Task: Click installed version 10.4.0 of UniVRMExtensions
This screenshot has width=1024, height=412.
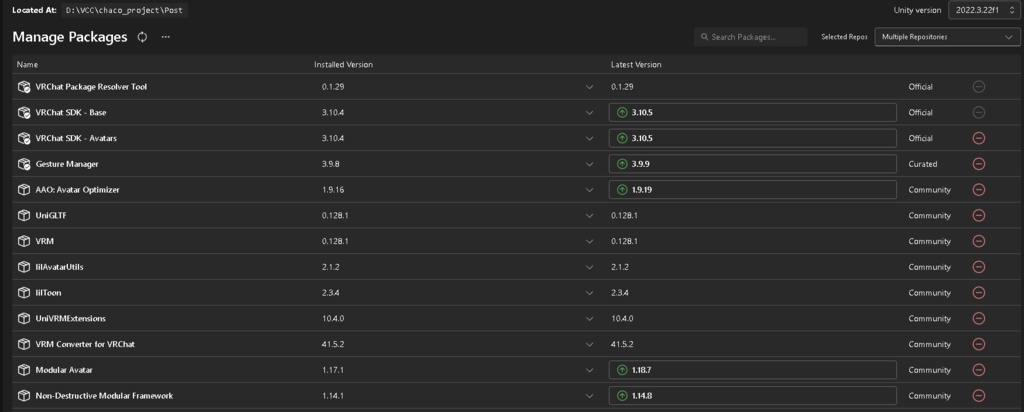Action: pos(333,319)
